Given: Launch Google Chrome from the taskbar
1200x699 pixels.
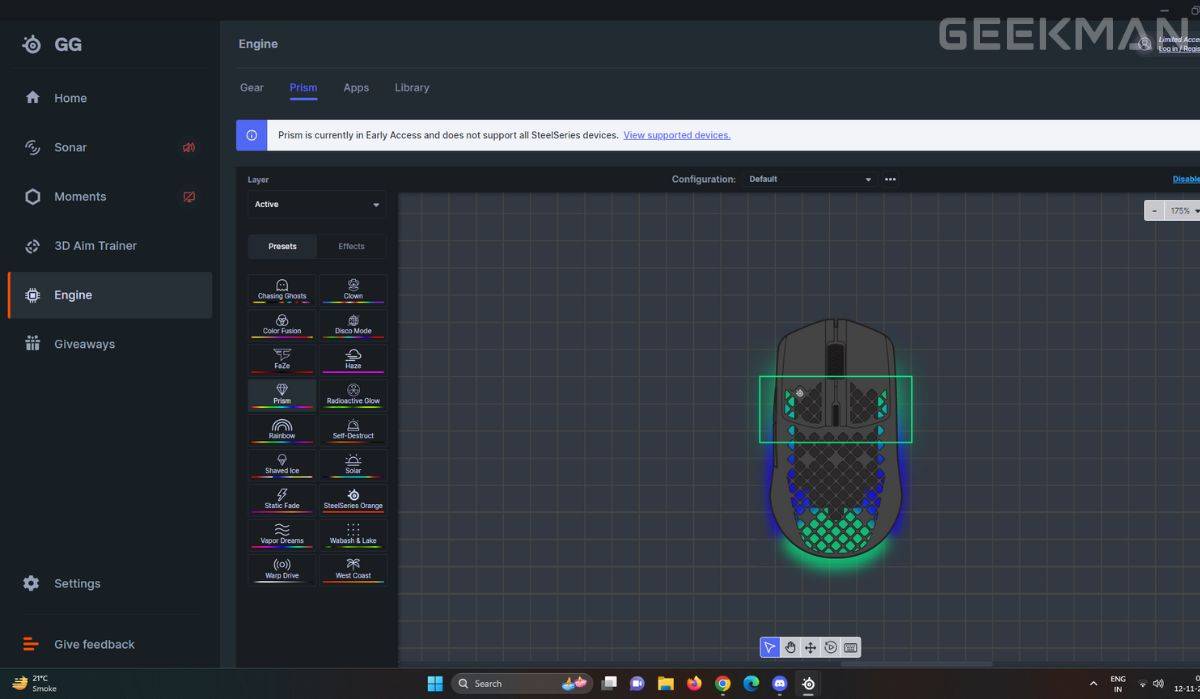Looking at the screenshot, I should coord(723,684).
